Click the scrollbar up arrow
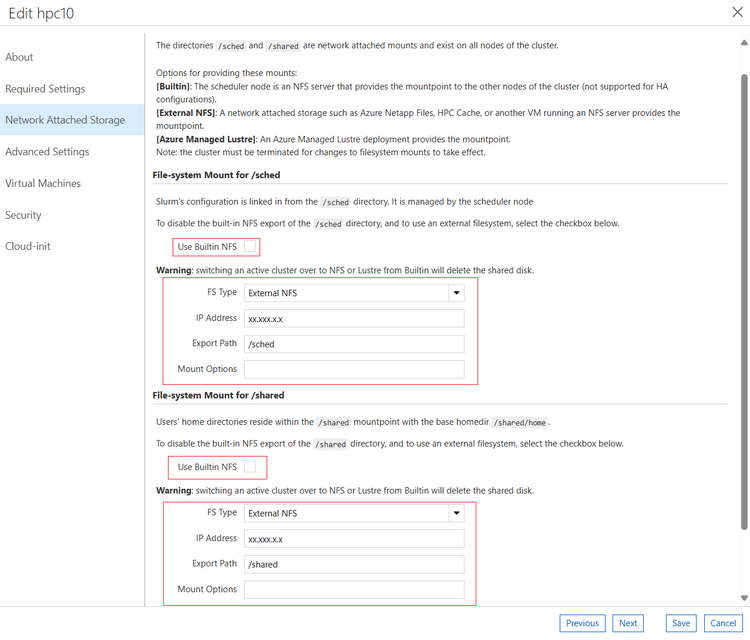This screenshot has height=640, width=750. coord(744,43)
